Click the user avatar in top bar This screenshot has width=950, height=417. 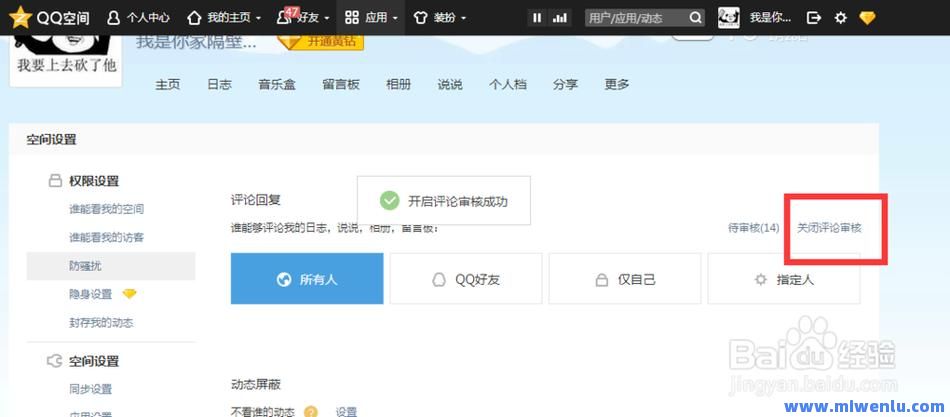(729, 17)
